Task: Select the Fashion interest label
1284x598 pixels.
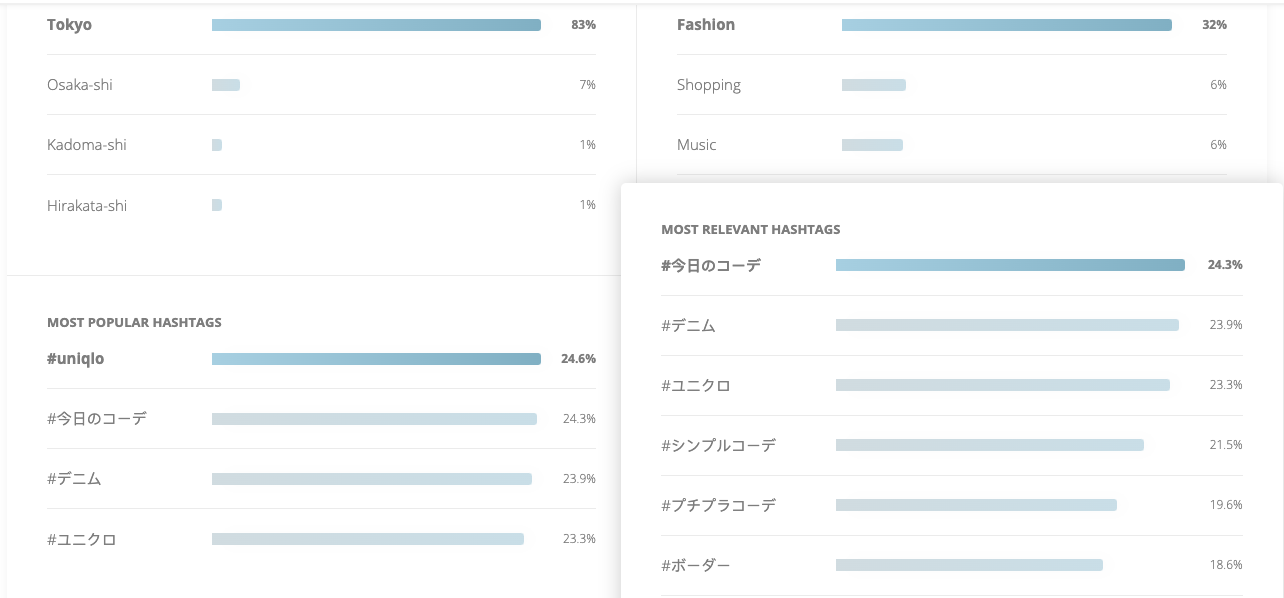Action: (706, 25)
